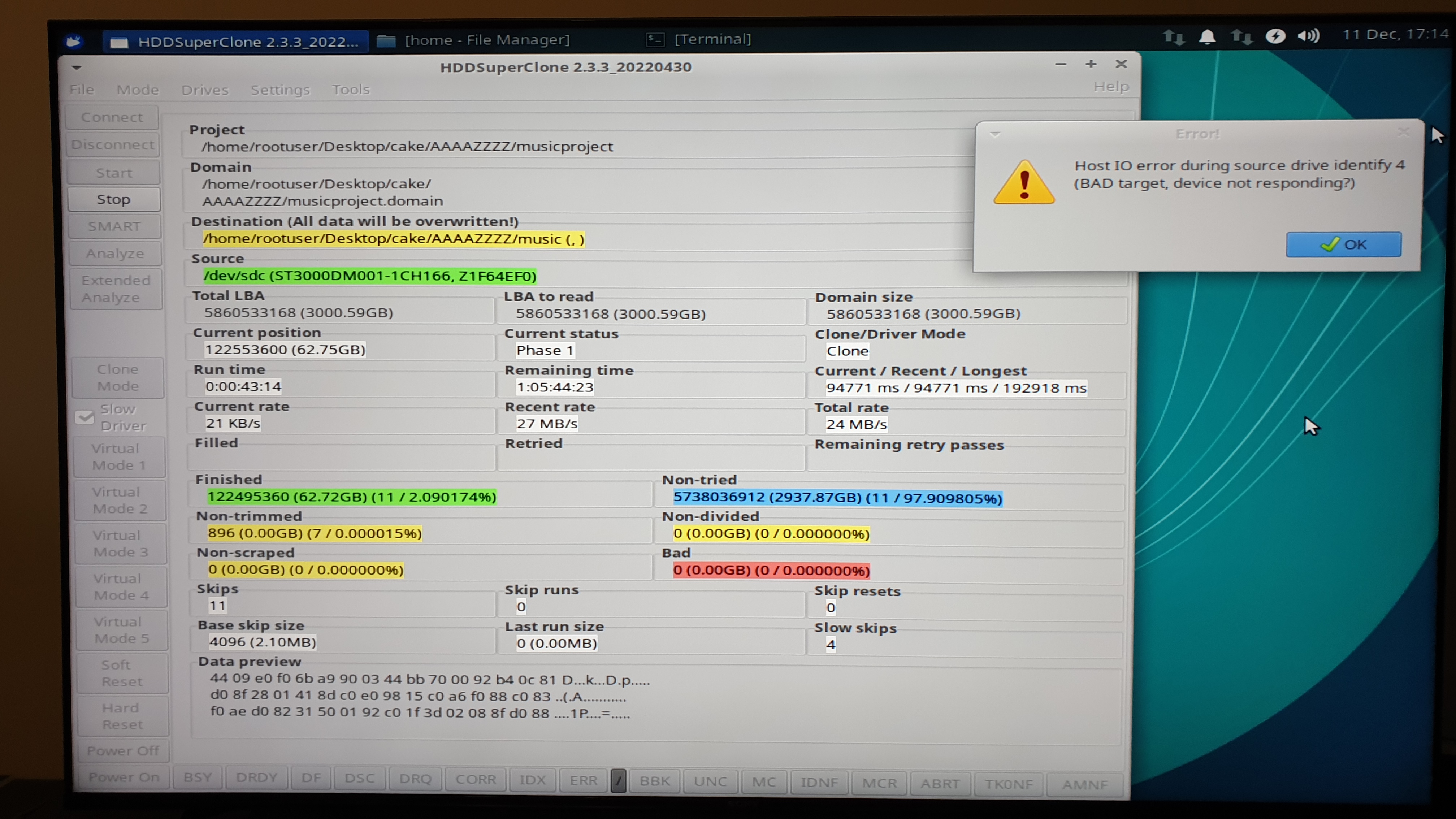Image resolution: width=1456 pixels, height=819 pixels.
Task: Select Virtual Mode 1
Action: coord(119,457)
